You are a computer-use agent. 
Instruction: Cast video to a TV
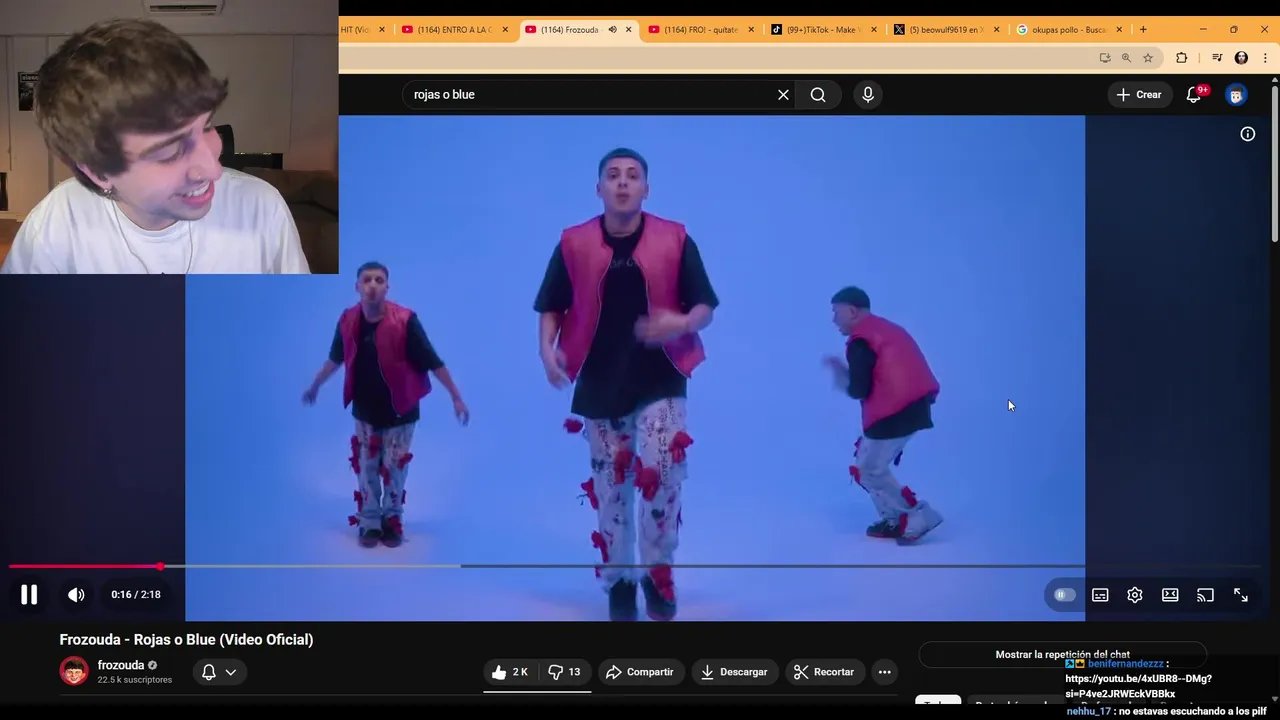tap(1205, 595)
